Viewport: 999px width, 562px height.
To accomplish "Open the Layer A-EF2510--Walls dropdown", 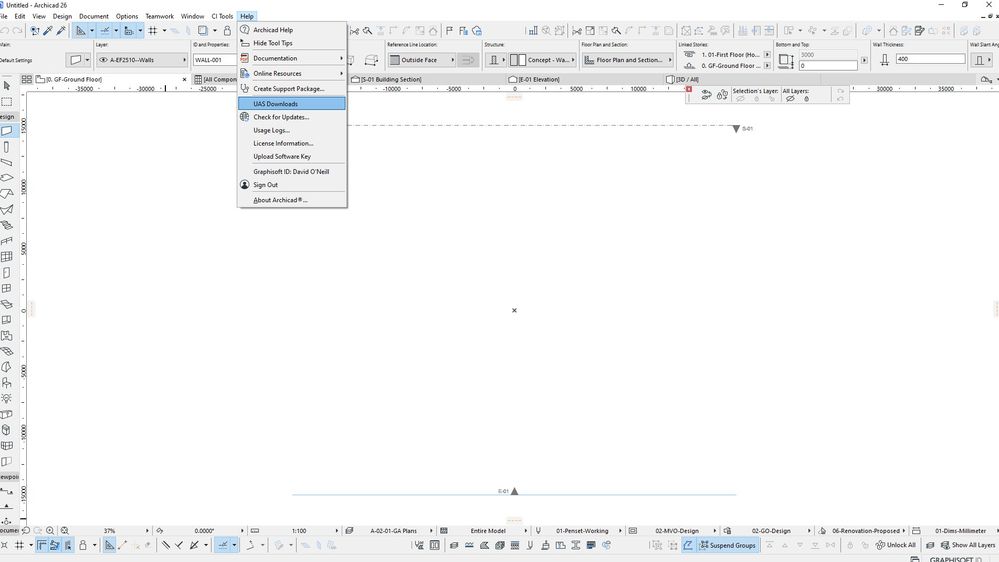I will tap(143, 60).
